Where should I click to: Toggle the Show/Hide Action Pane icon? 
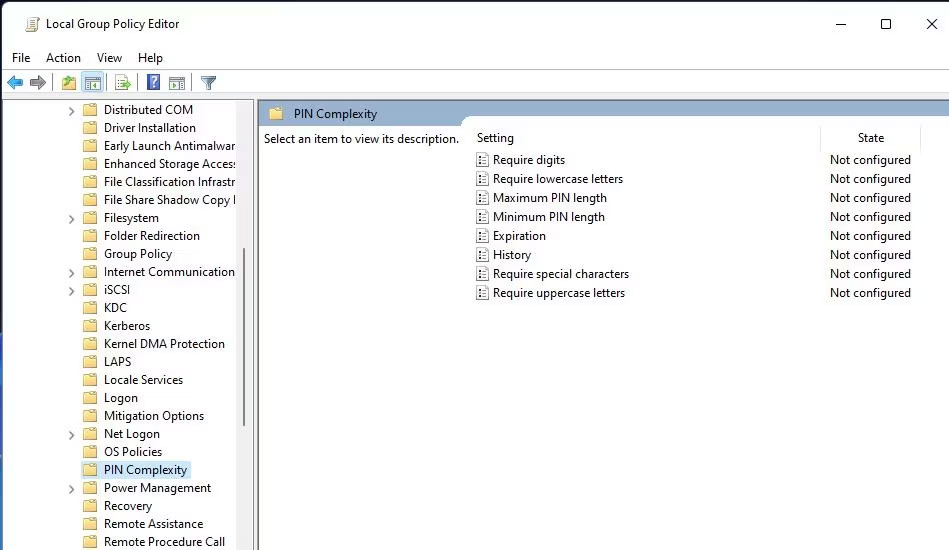click(x=177, y=83)
